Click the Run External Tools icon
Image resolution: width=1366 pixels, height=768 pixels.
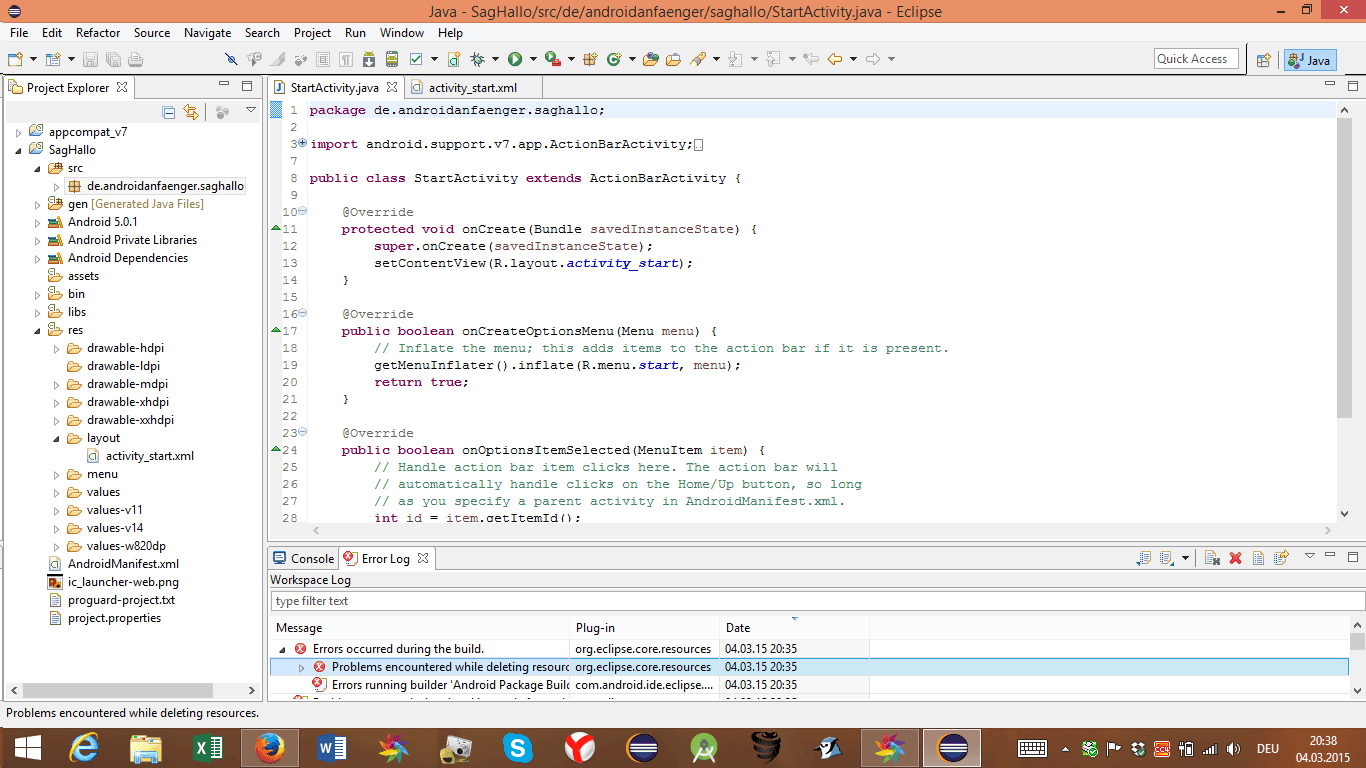[552, 59]
